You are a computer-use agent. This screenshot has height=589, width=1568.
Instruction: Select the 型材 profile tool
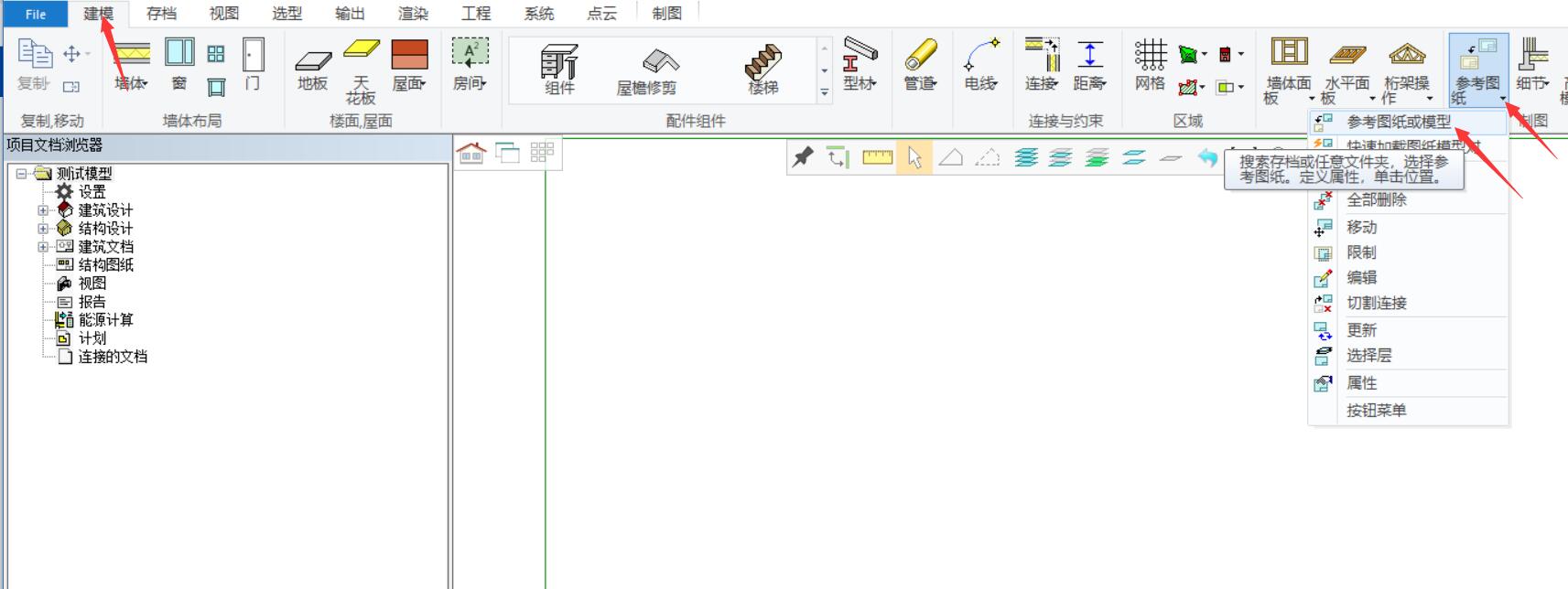(860, 64)
